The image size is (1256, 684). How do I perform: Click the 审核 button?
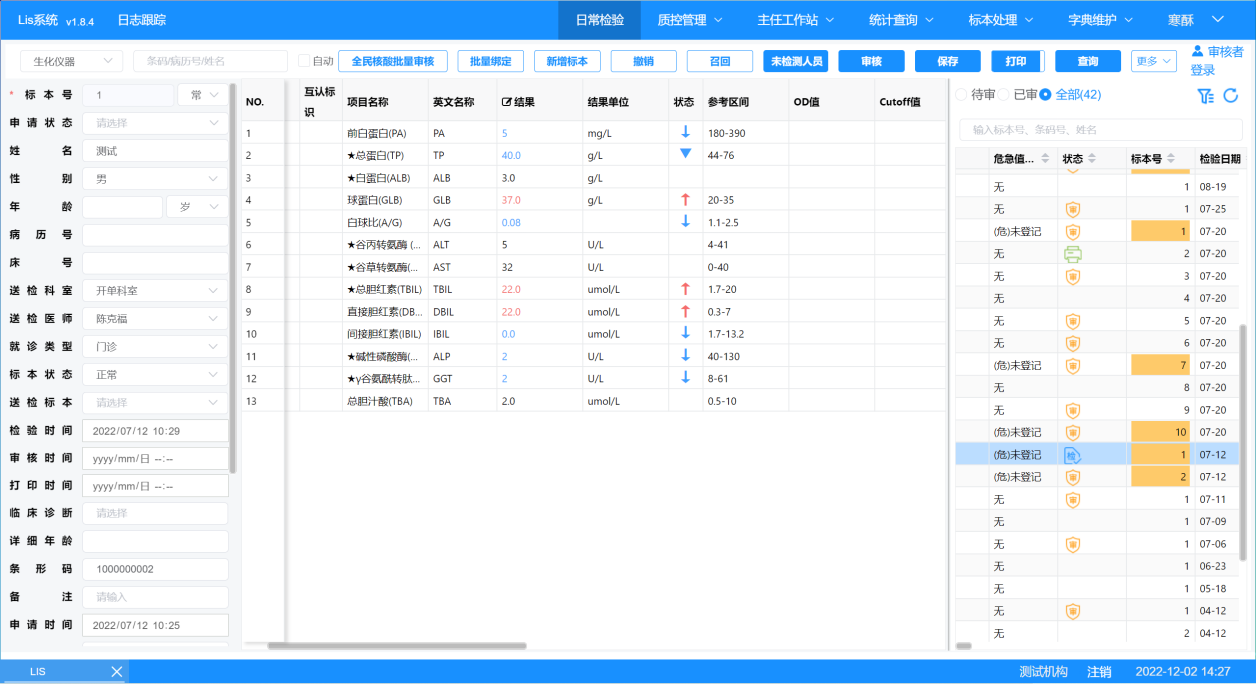click(871, 61)
